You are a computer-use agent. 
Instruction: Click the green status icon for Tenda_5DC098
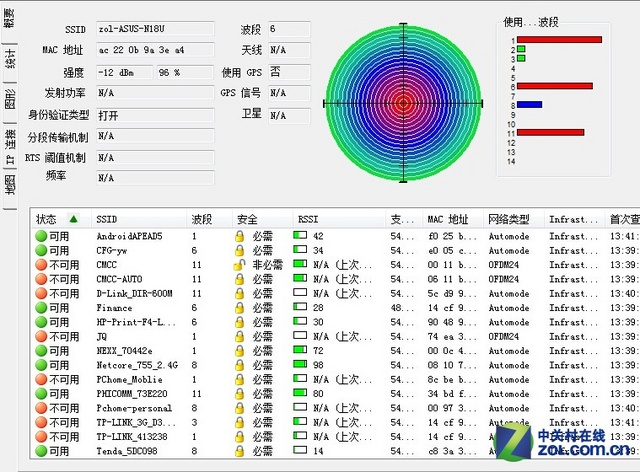(x=41, y=451)
